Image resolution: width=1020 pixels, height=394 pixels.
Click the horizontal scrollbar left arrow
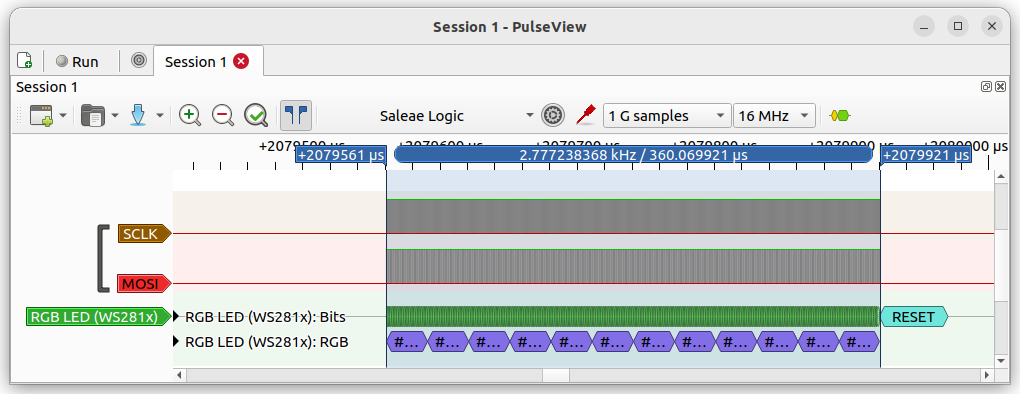(180, 376)
